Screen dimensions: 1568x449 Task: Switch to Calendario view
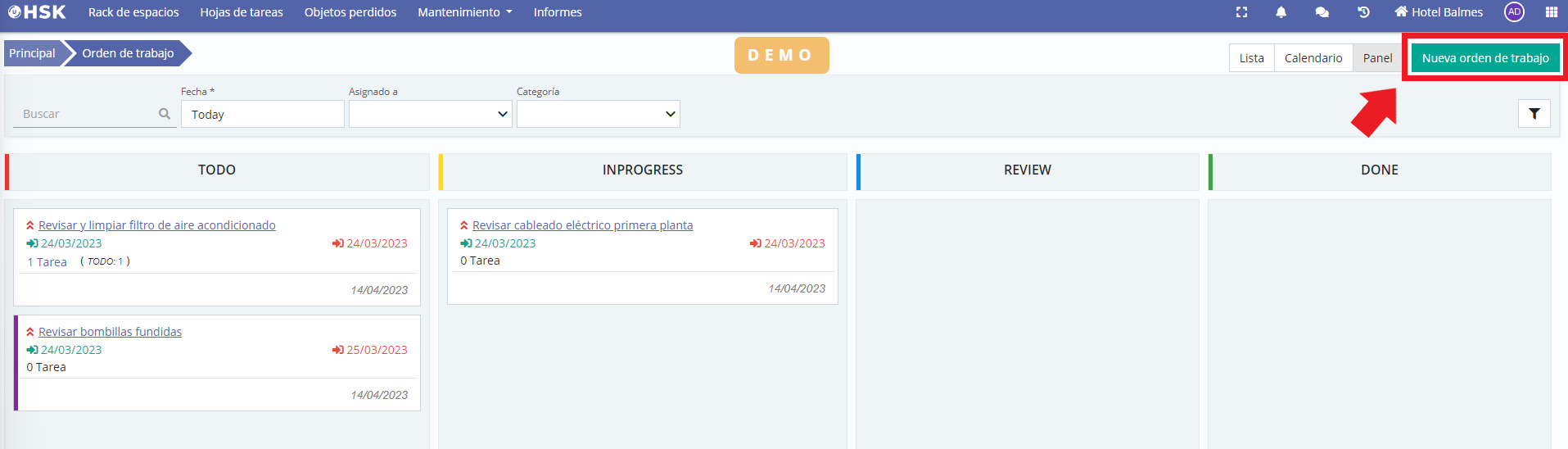[x=1313, y=58]
